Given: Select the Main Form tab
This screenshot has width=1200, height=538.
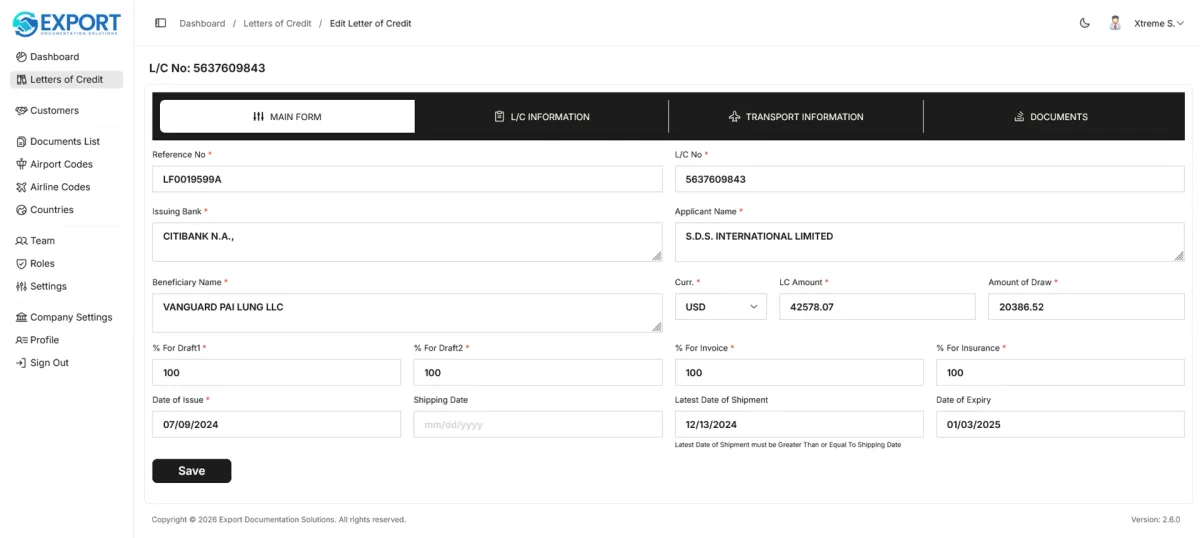Looking at the screenshot, I should (287, 116).
